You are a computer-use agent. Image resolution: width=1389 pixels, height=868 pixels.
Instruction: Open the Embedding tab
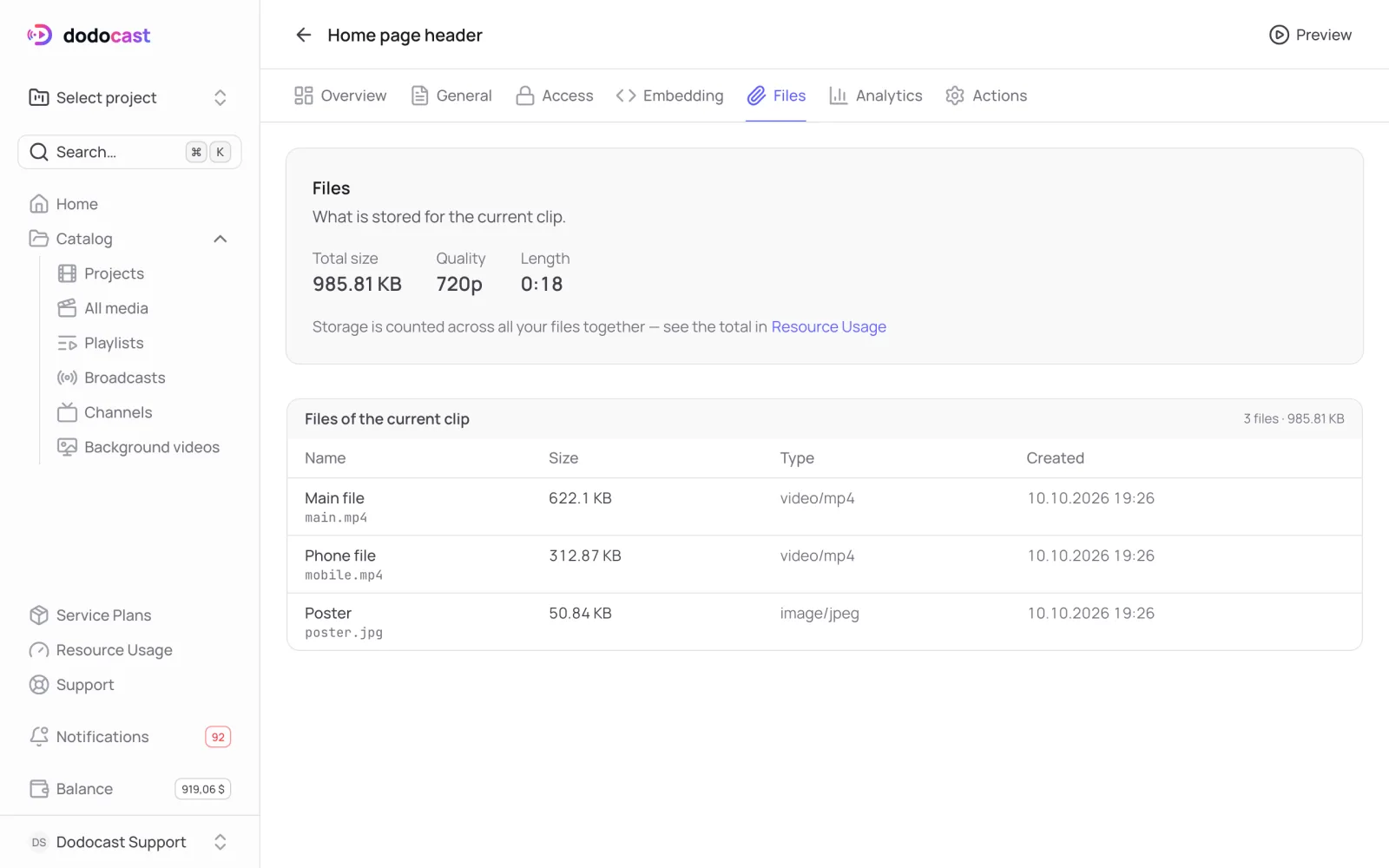tap(669, 95)
